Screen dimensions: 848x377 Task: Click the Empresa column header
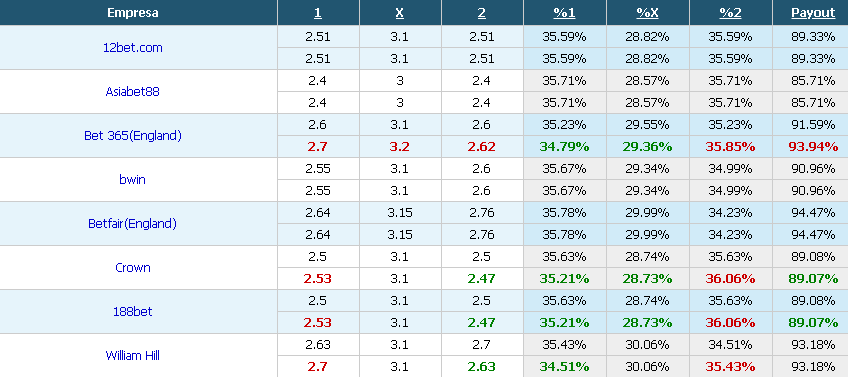click(x=132, y=13)
